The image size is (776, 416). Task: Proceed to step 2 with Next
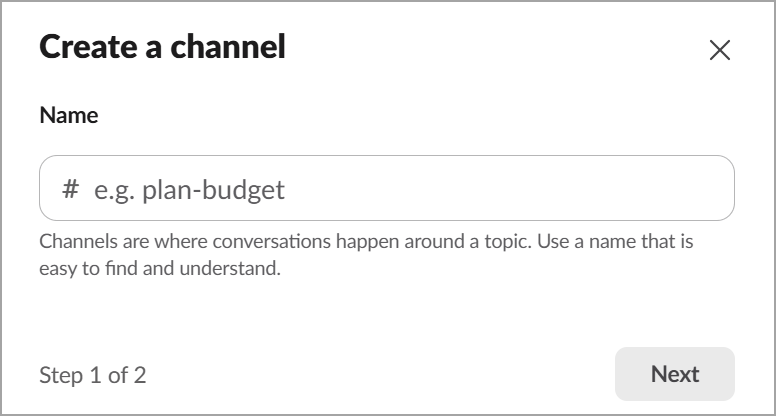tap(674, 374)
